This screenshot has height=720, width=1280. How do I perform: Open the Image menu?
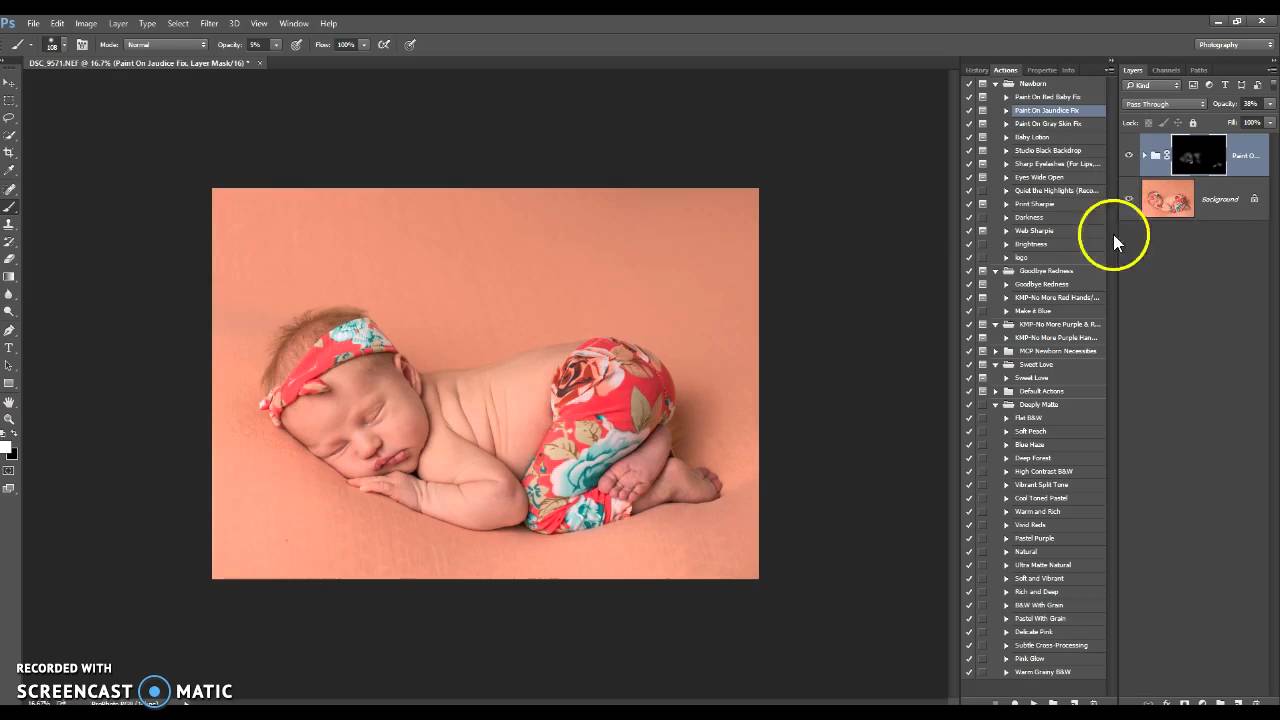[86, 23]
